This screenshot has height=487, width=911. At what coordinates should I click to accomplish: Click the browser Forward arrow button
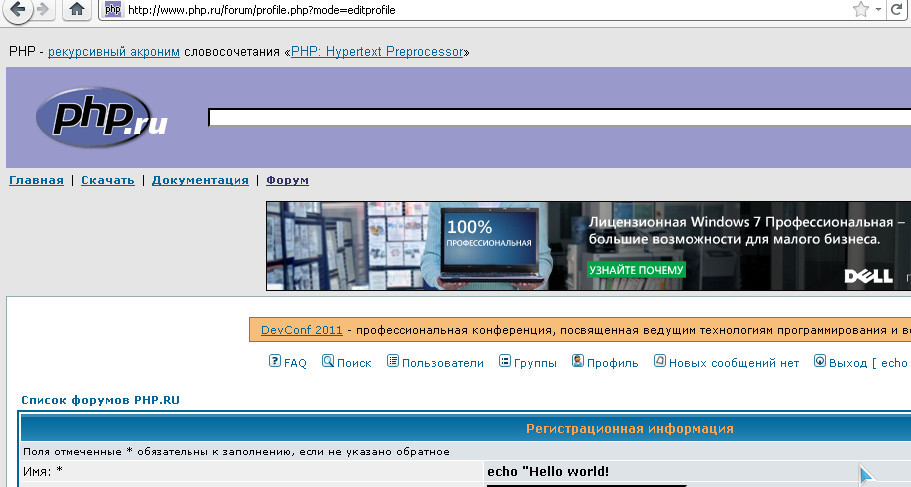coord(43,9)
